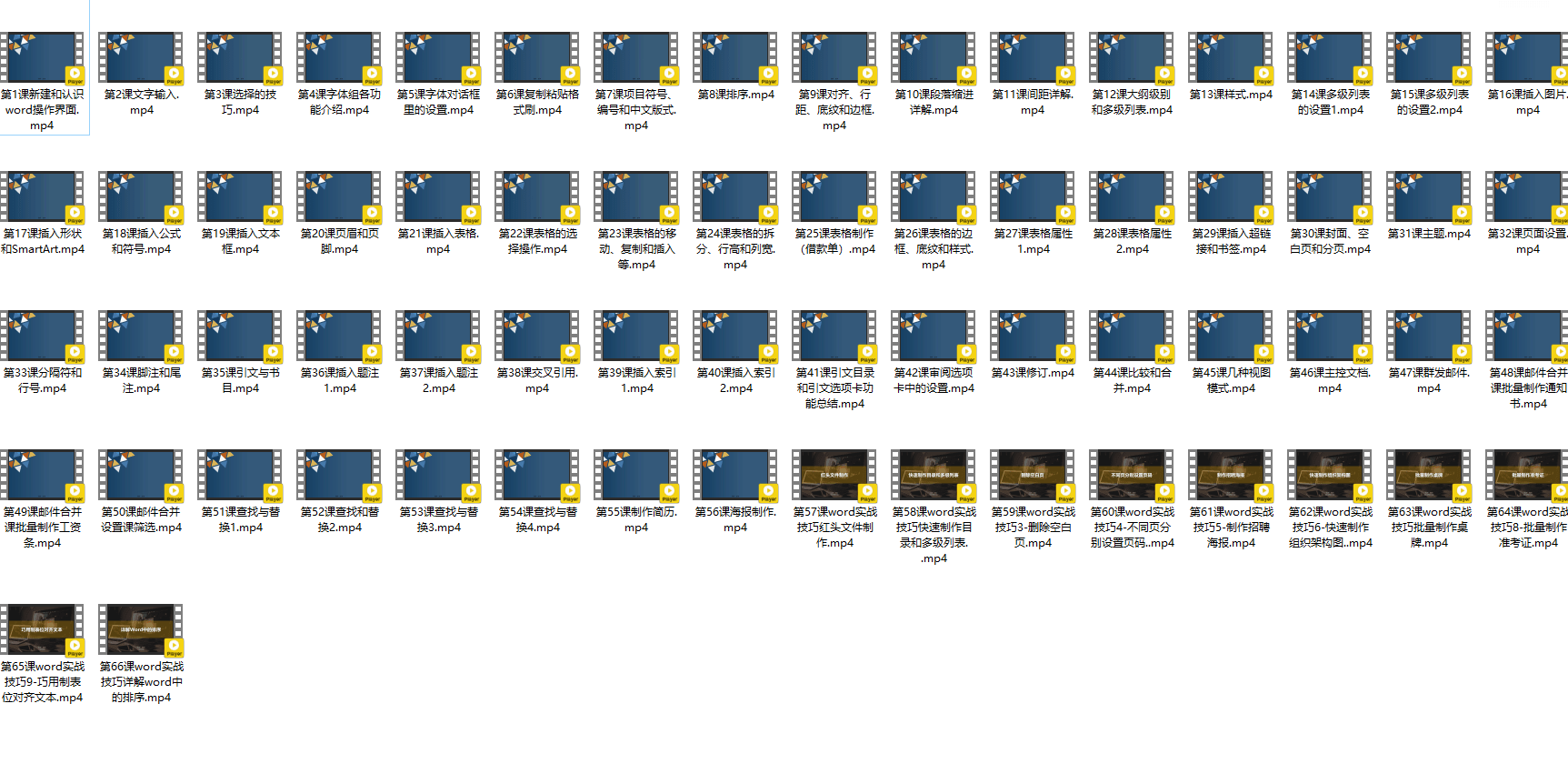The image size is (1568, 764).
Task: Select file name 第52课查找和替换2.mp4
Action: click(339, 519)
